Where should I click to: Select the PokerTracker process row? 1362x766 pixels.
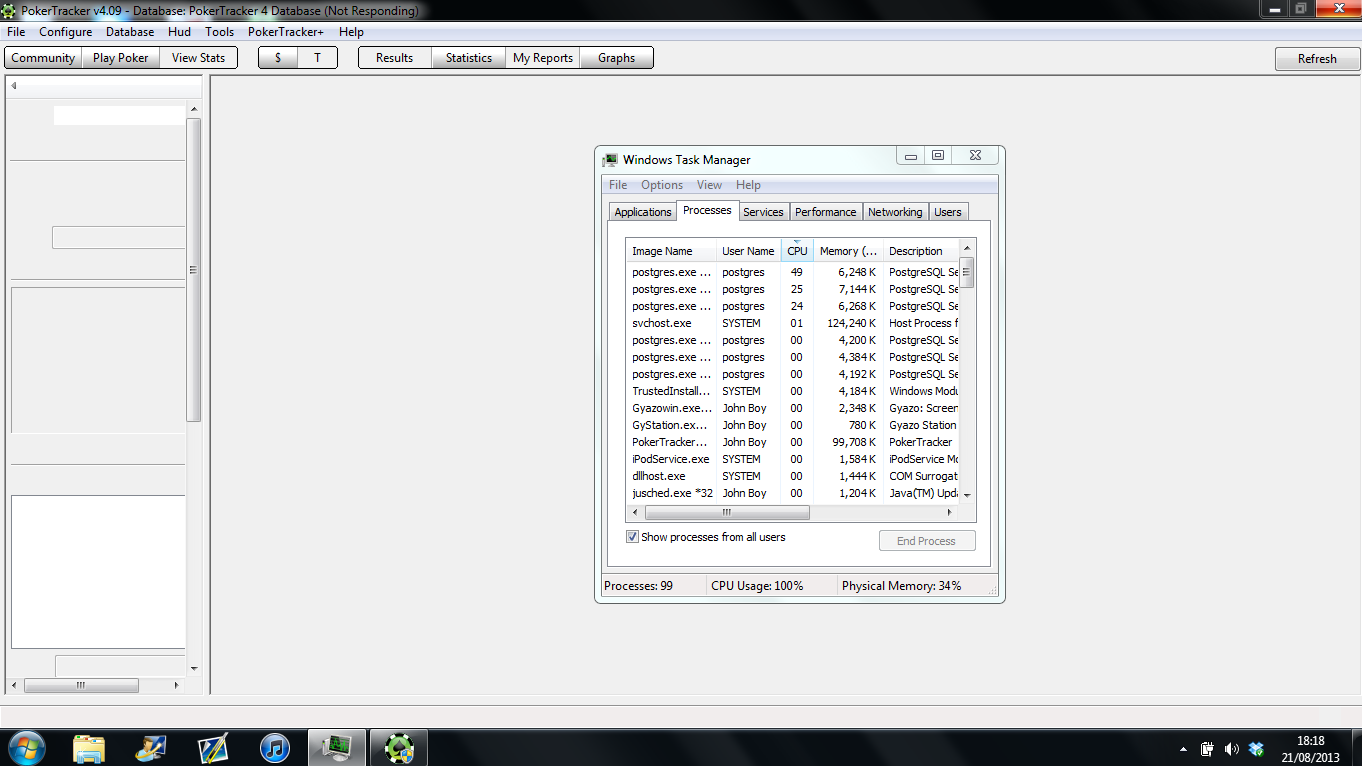point(793,442)
